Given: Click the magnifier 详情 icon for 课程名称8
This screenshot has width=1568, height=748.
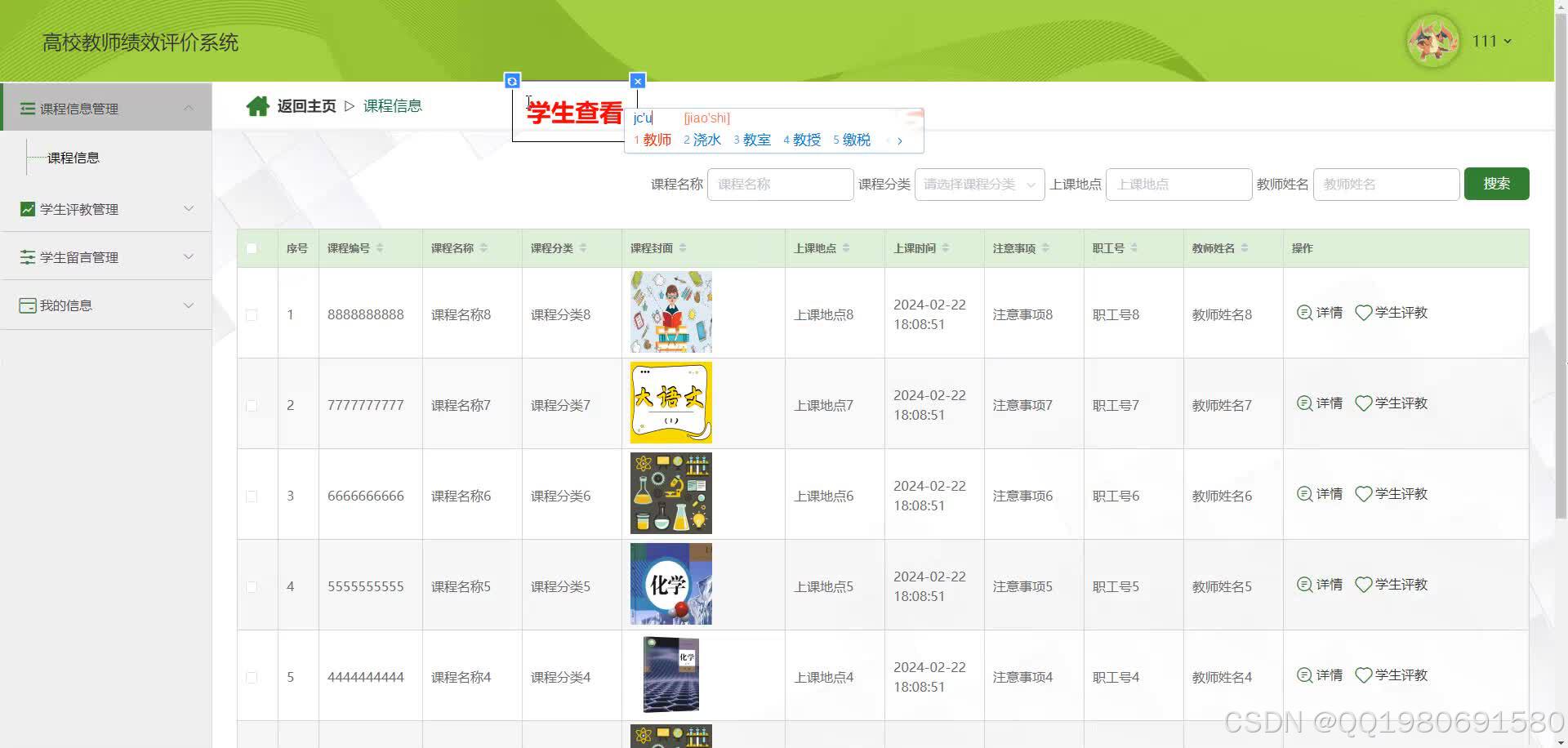Looking at the screenshot, I should (1304, 313).
